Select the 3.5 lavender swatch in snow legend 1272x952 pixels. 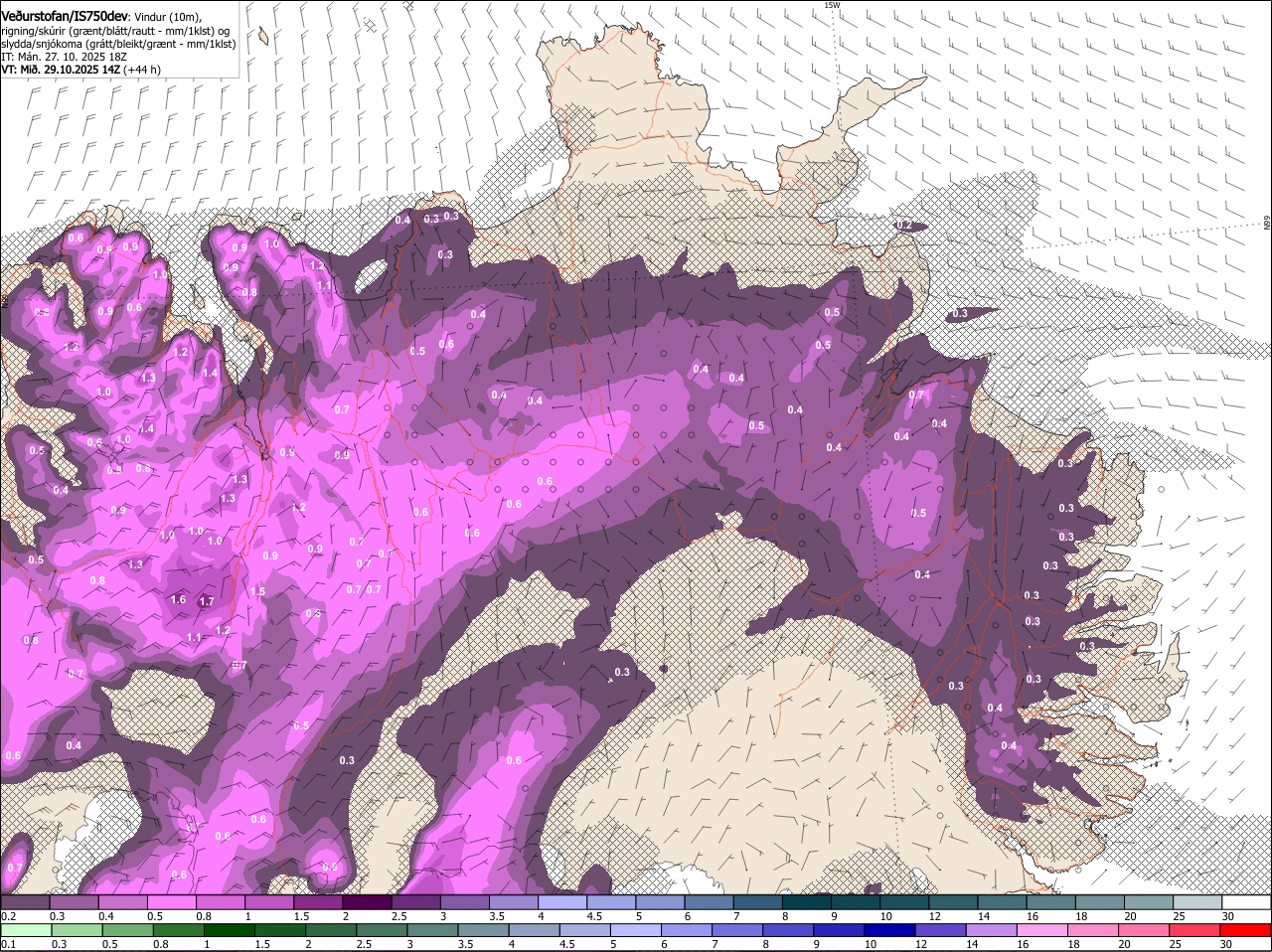[x=513, y=902]
